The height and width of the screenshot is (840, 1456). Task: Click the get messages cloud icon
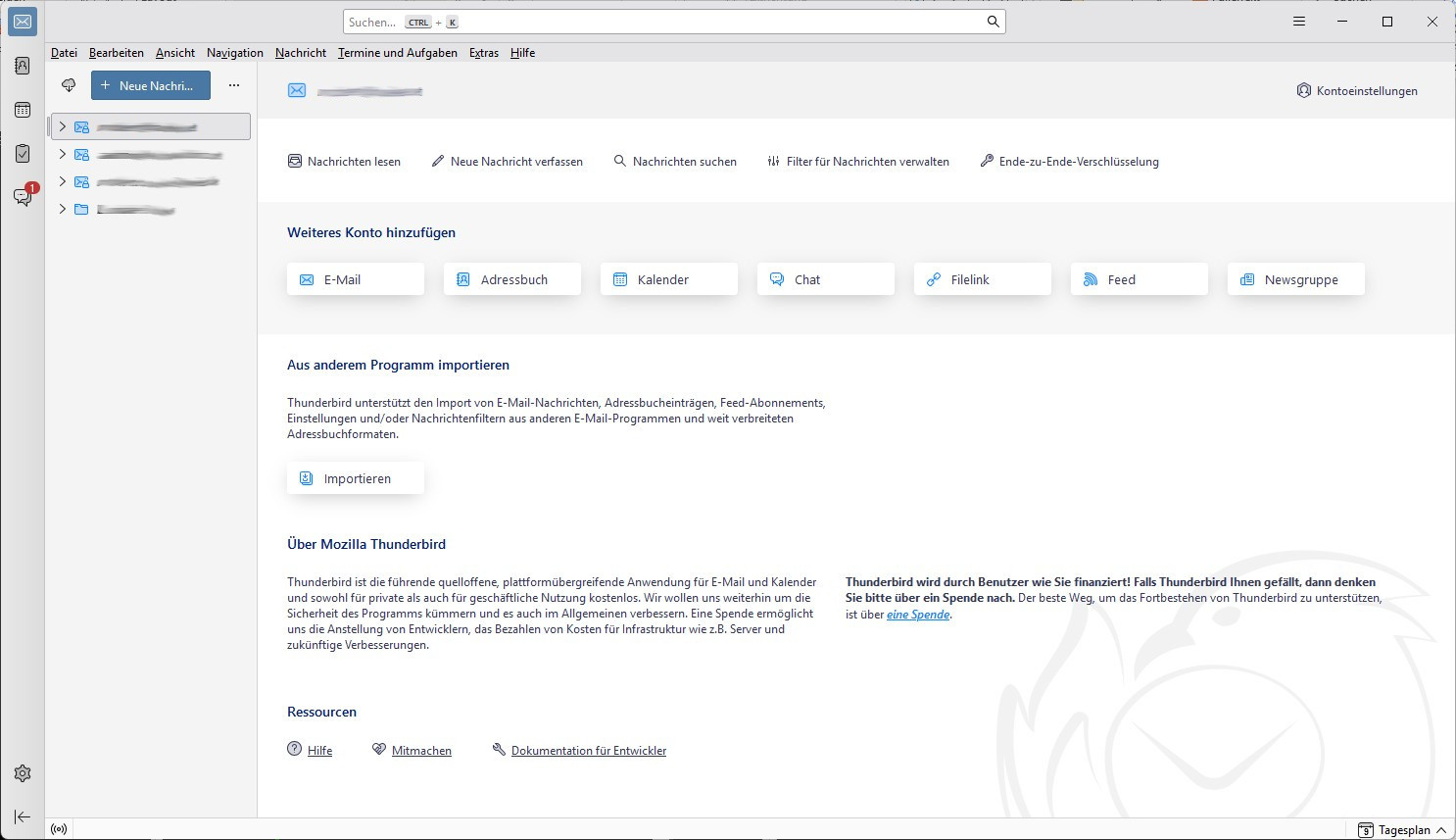(69, 85)
